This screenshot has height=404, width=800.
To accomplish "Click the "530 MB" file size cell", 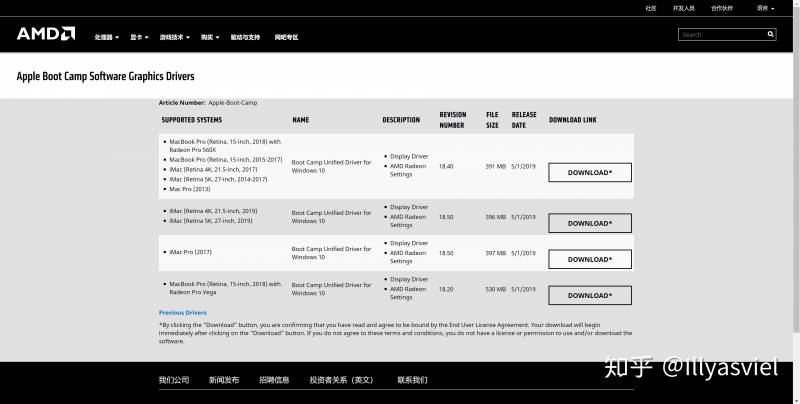I will click(x=495, y=289).
